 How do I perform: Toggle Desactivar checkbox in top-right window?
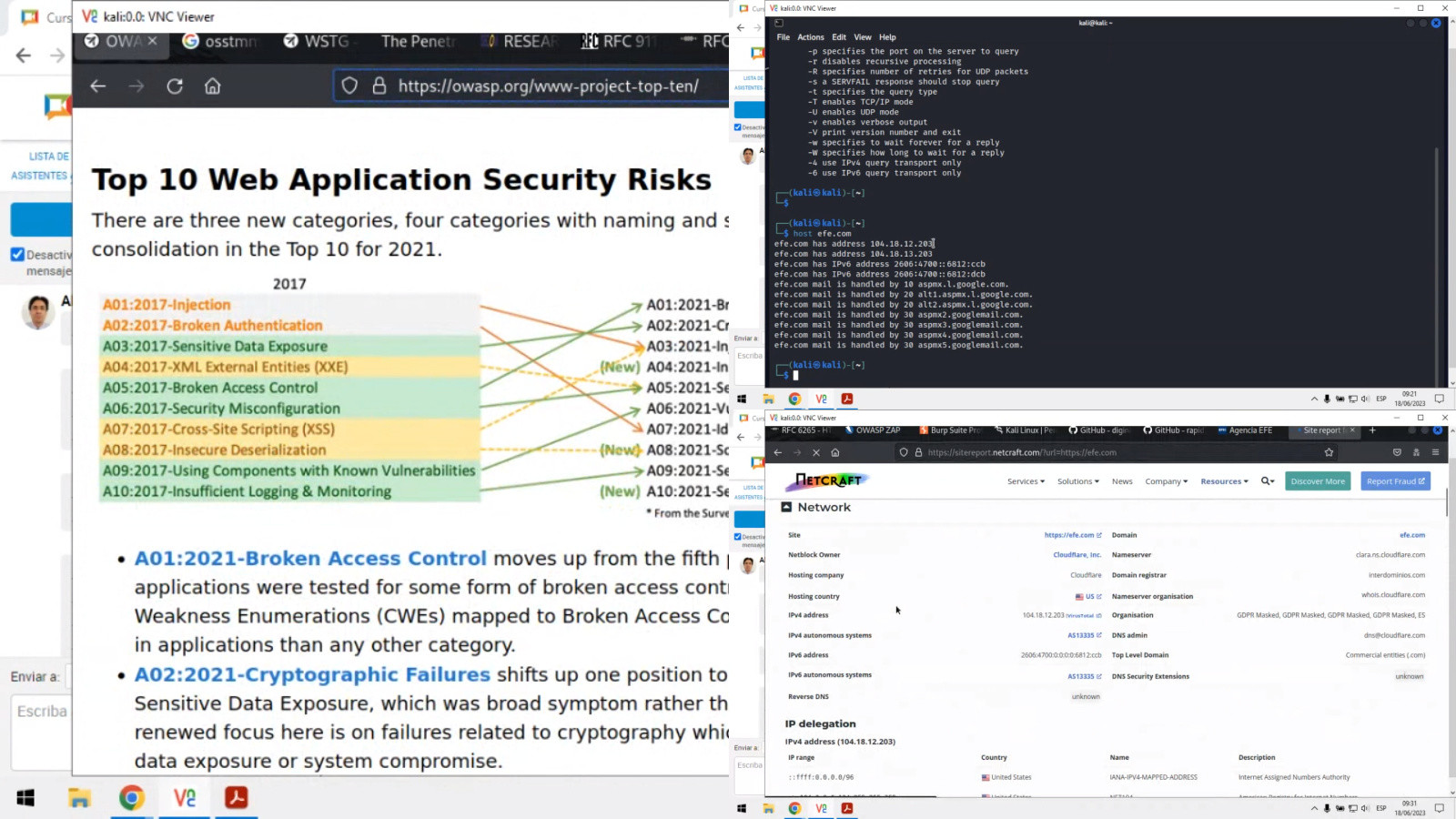tap(738, 127)
